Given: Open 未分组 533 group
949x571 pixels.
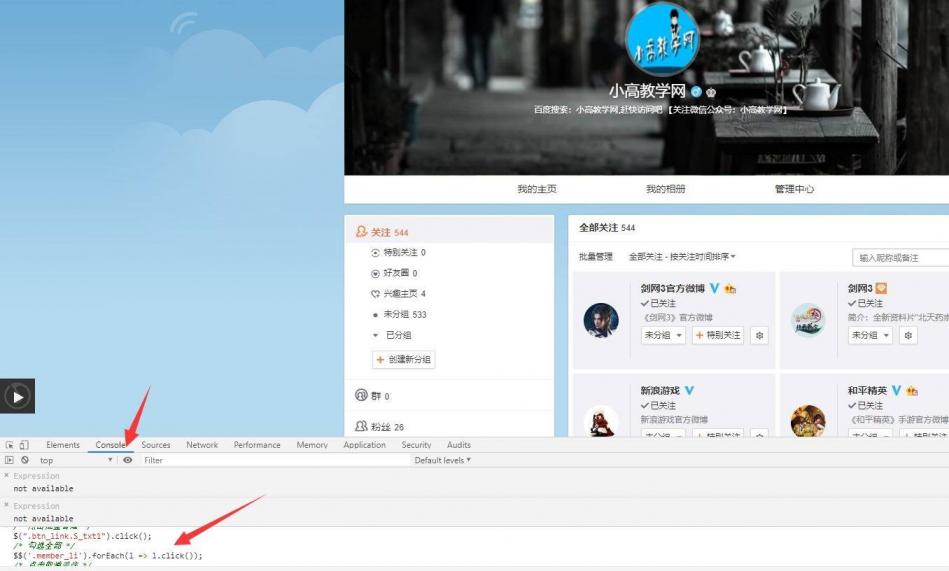Looking at the screenshot, I should pos(399,314).
